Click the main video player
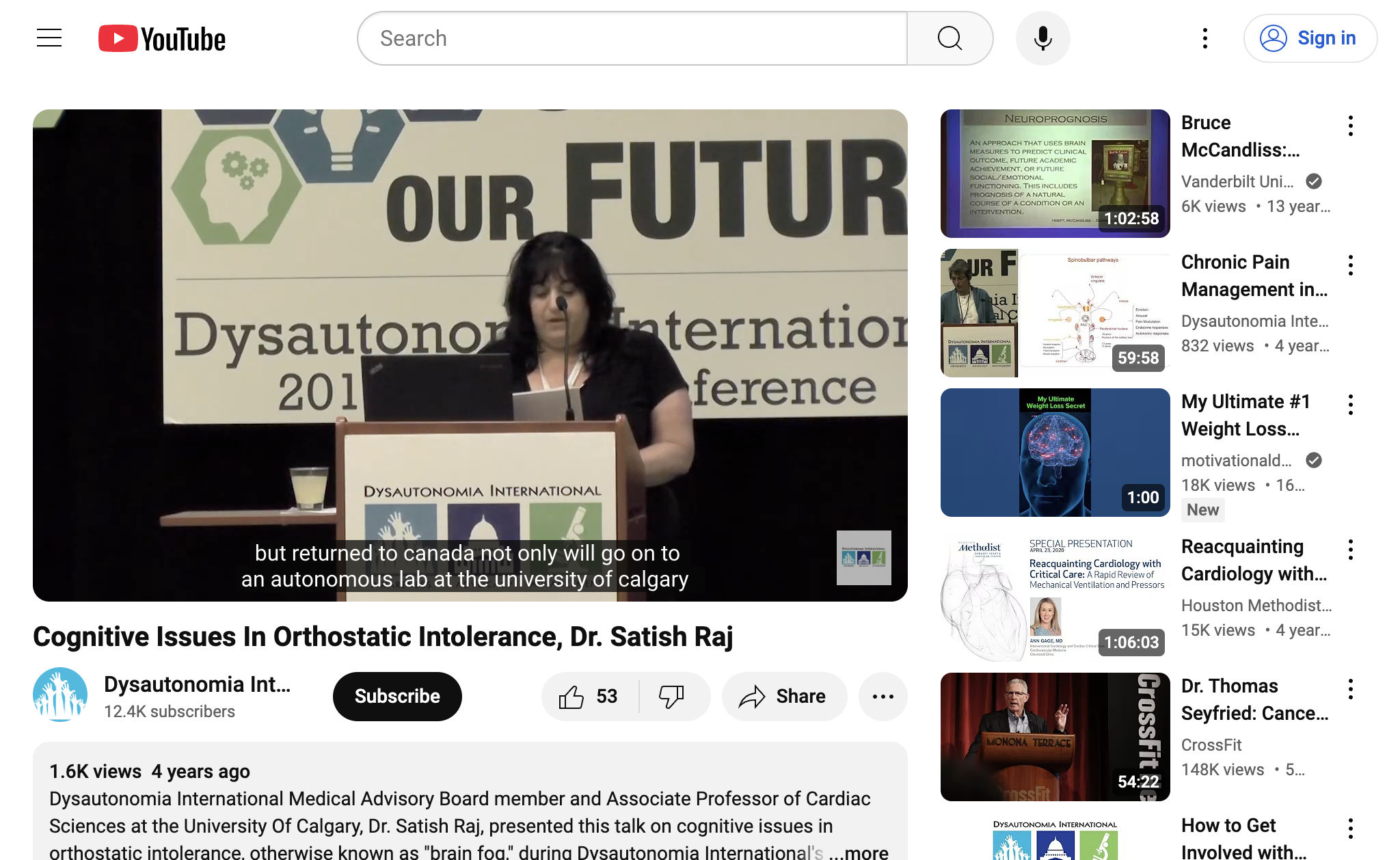The height and width of the screenshot is (860, 1400). point(470,355)
